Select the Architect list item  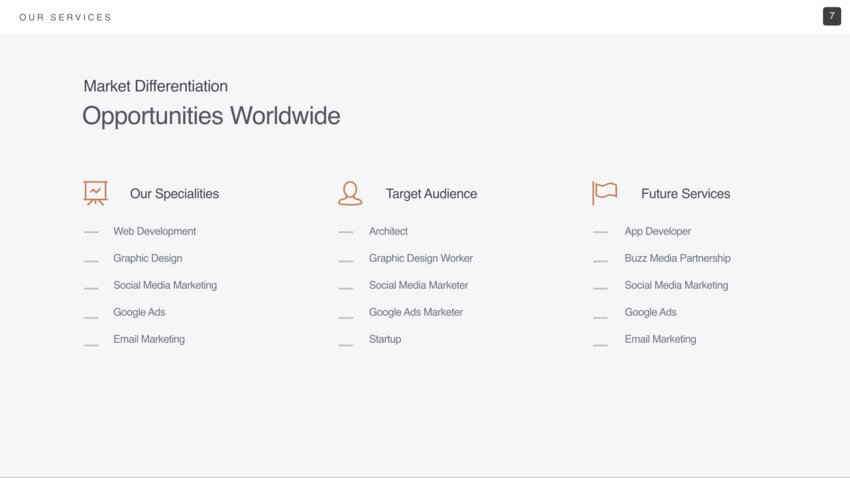[x=388, y=231]
